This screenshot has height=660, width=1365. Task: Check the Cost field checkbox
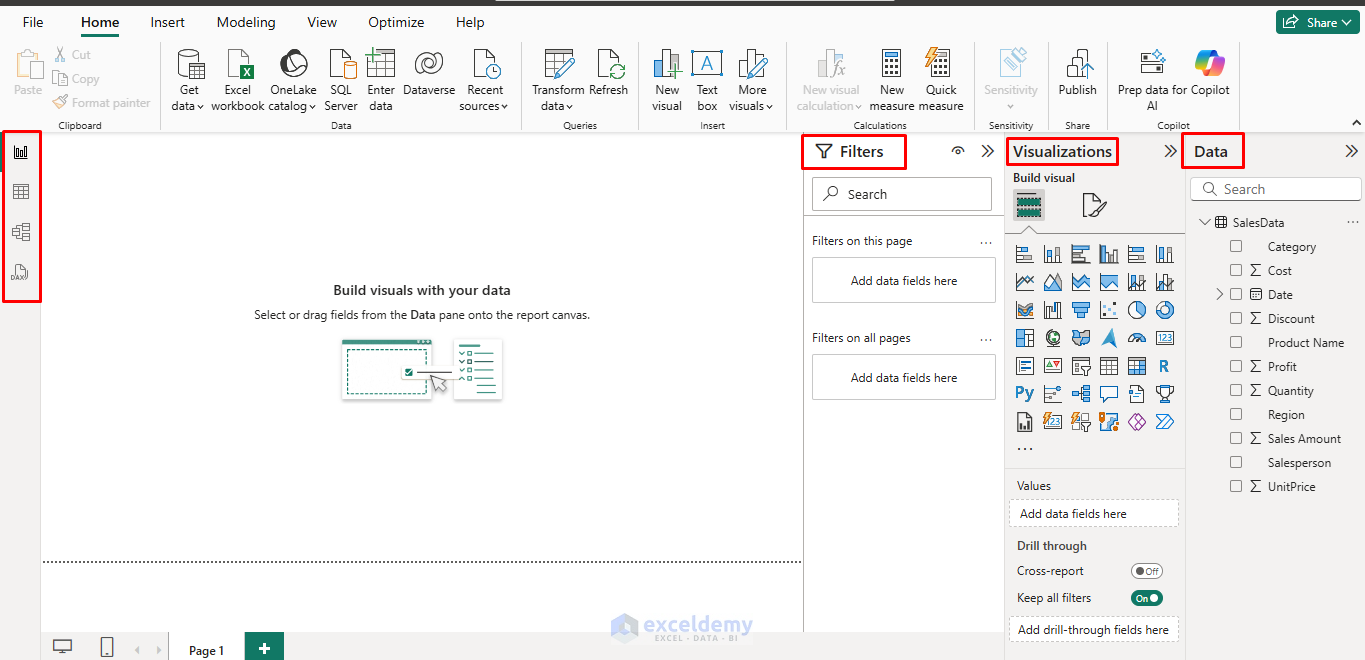coord(1236,271)
